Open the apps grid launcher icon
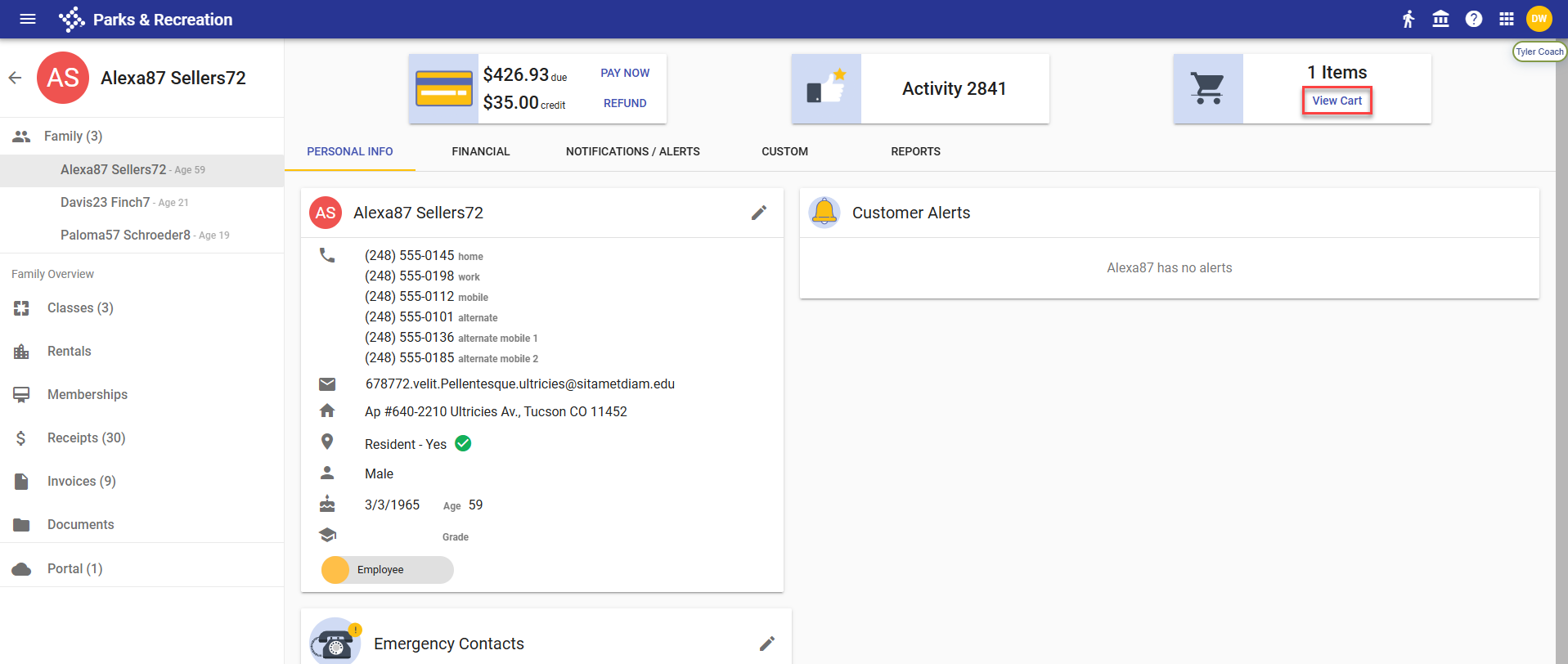The height and width of the screenshot is (664, 1568). [1506, 19]
